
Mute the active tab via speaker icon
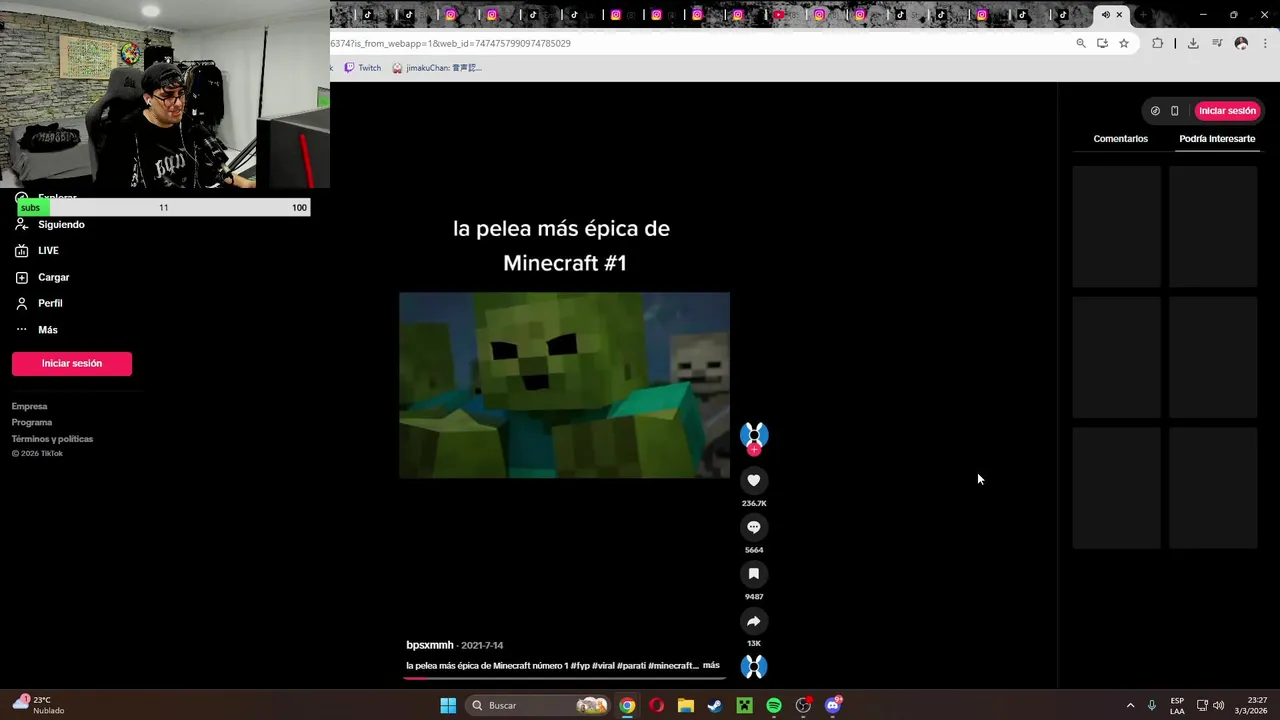(1105, 15)
